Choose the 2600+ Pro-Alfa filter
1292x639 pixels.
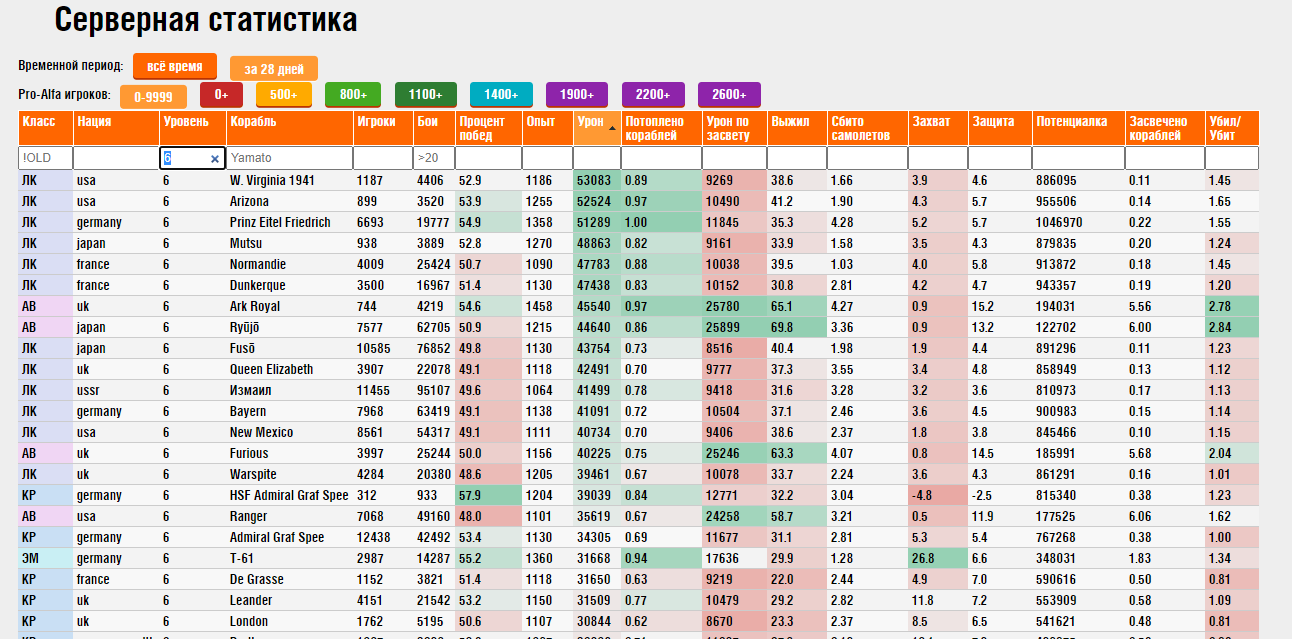point(729,95)
